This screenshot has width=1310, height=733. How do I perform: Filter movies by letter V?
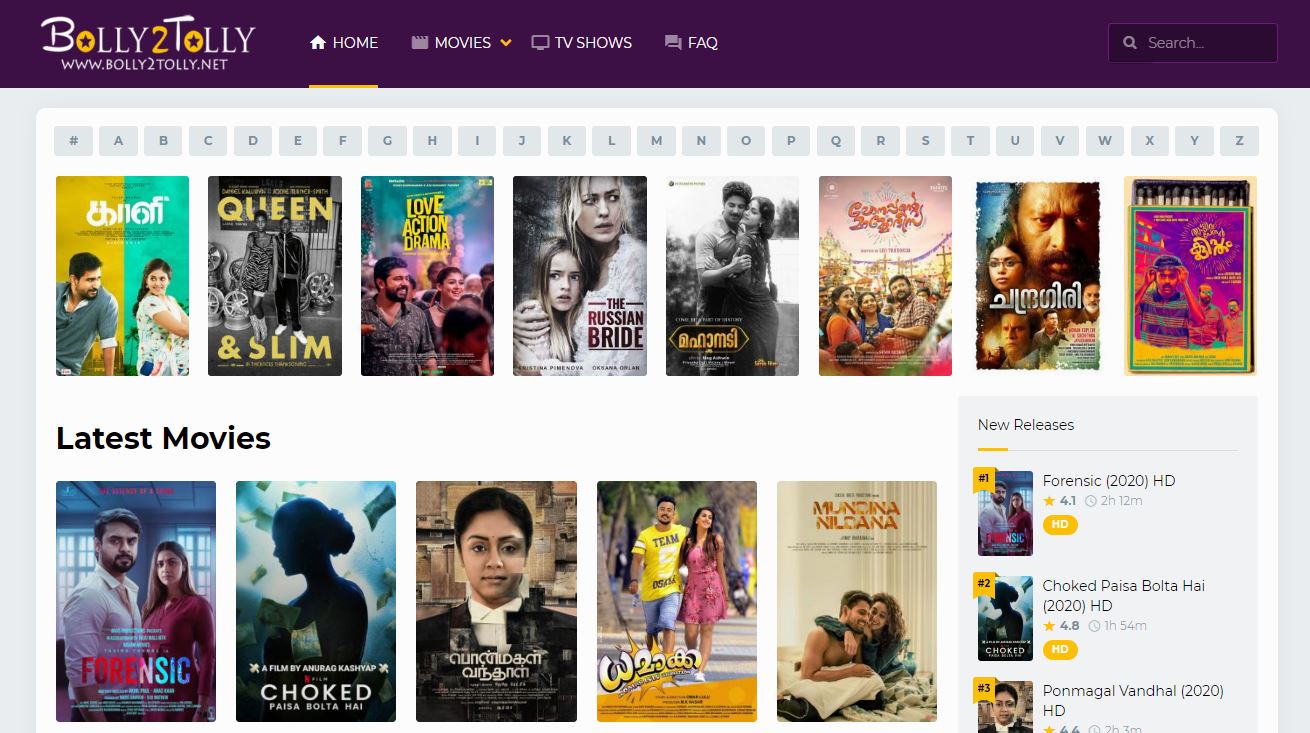click(x=1060, y=141)
